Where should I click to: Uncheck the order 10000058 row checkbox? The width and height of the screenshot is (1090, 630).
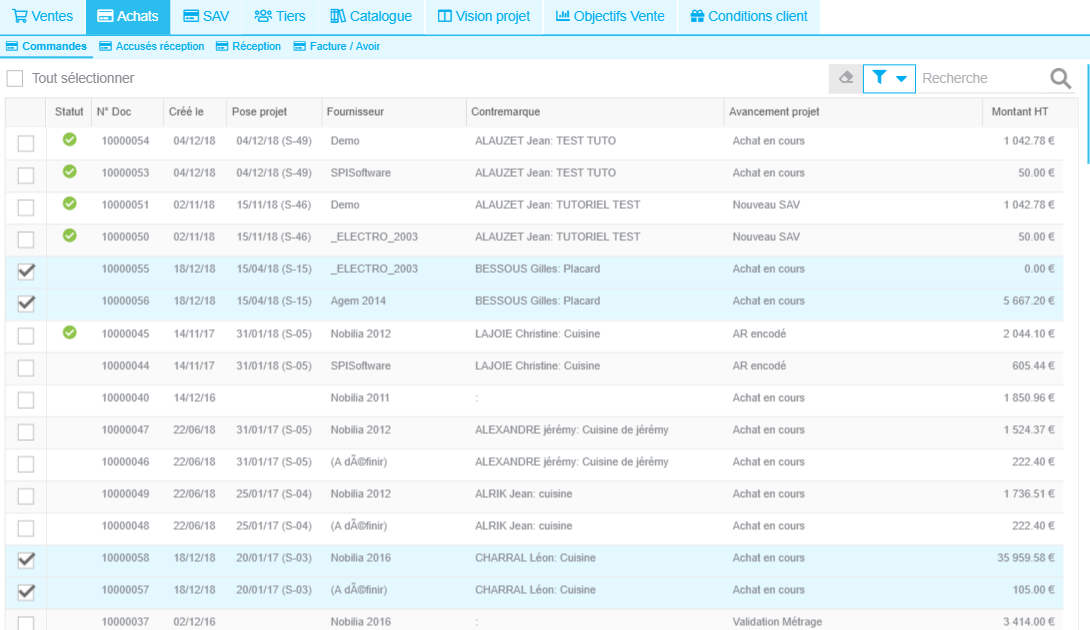pyautogui.click(x=26, y=560)
